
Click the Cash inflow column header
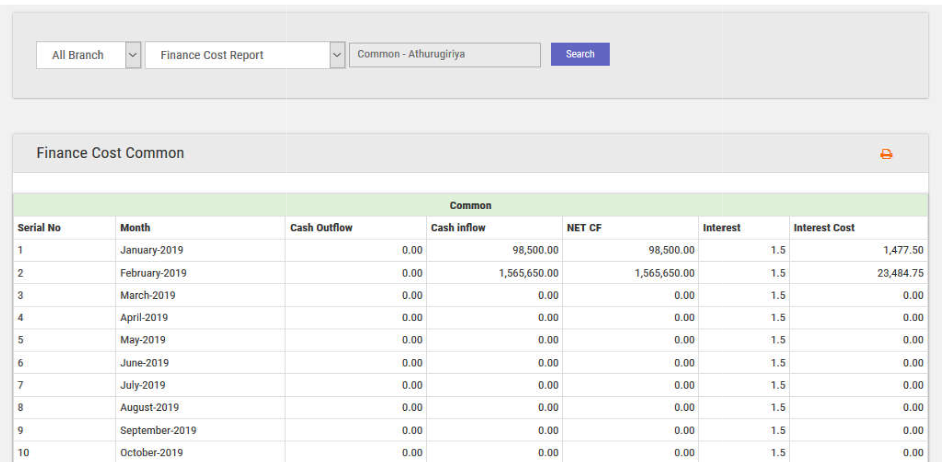[x=458, y=228]
